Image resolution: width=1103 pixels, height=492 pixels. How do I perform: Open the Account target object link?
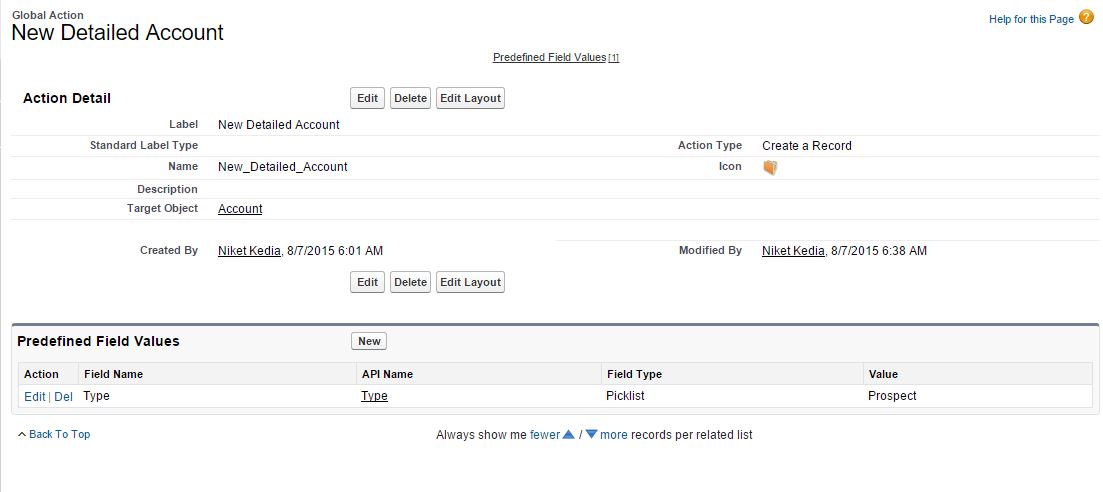240,209
